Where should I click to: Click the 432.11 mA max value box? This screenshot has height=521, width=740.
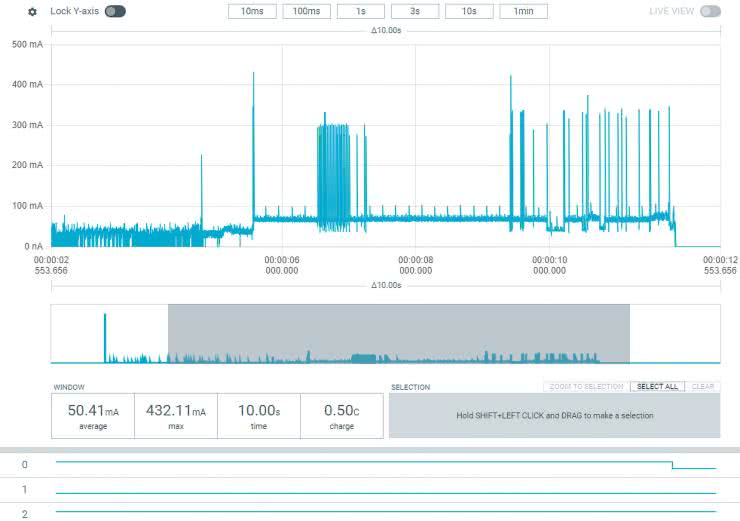(x=176, y=415)
